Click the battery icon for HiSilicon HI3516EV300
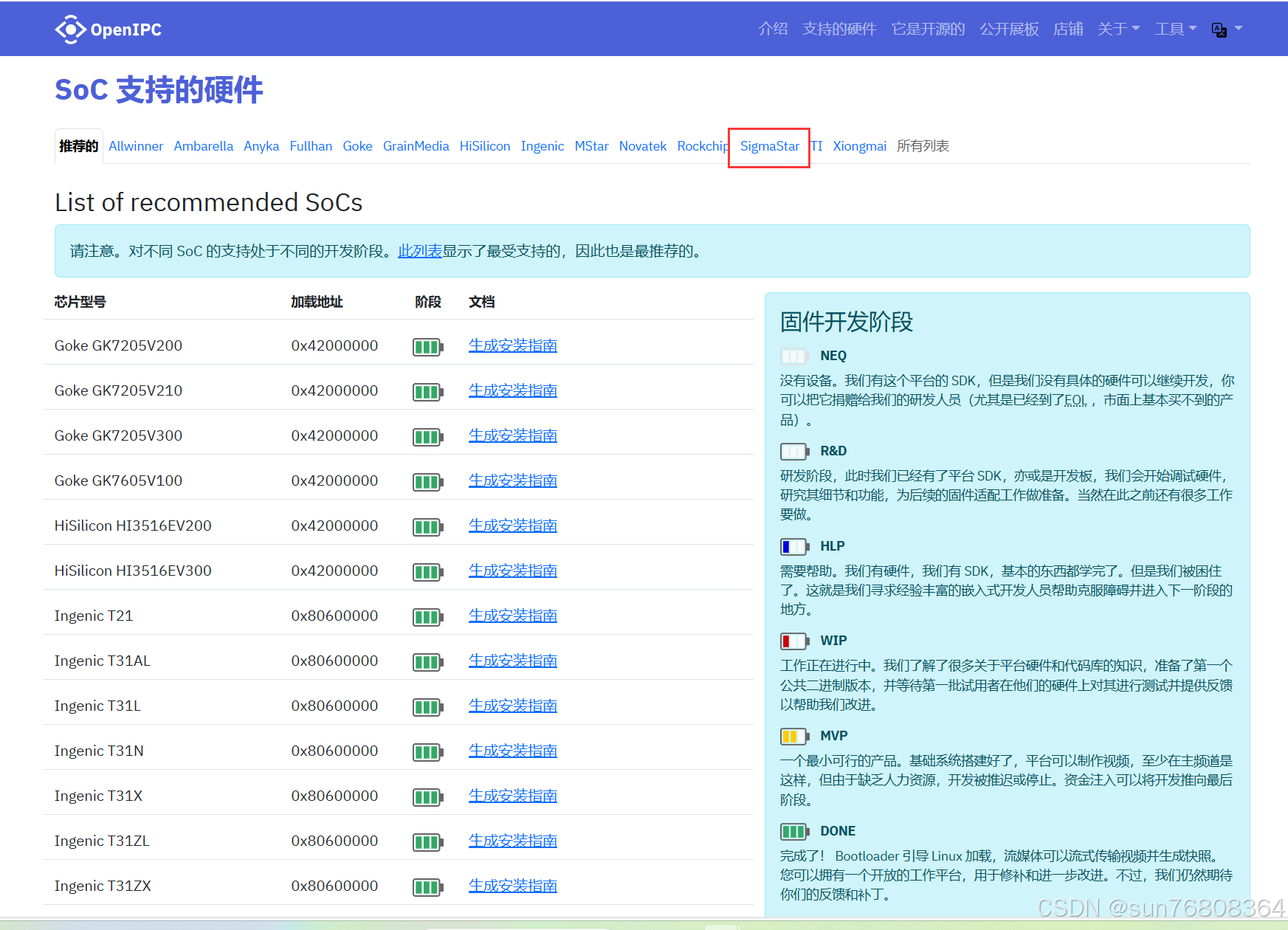This screenshot has width=1288, height=930. 427,572
